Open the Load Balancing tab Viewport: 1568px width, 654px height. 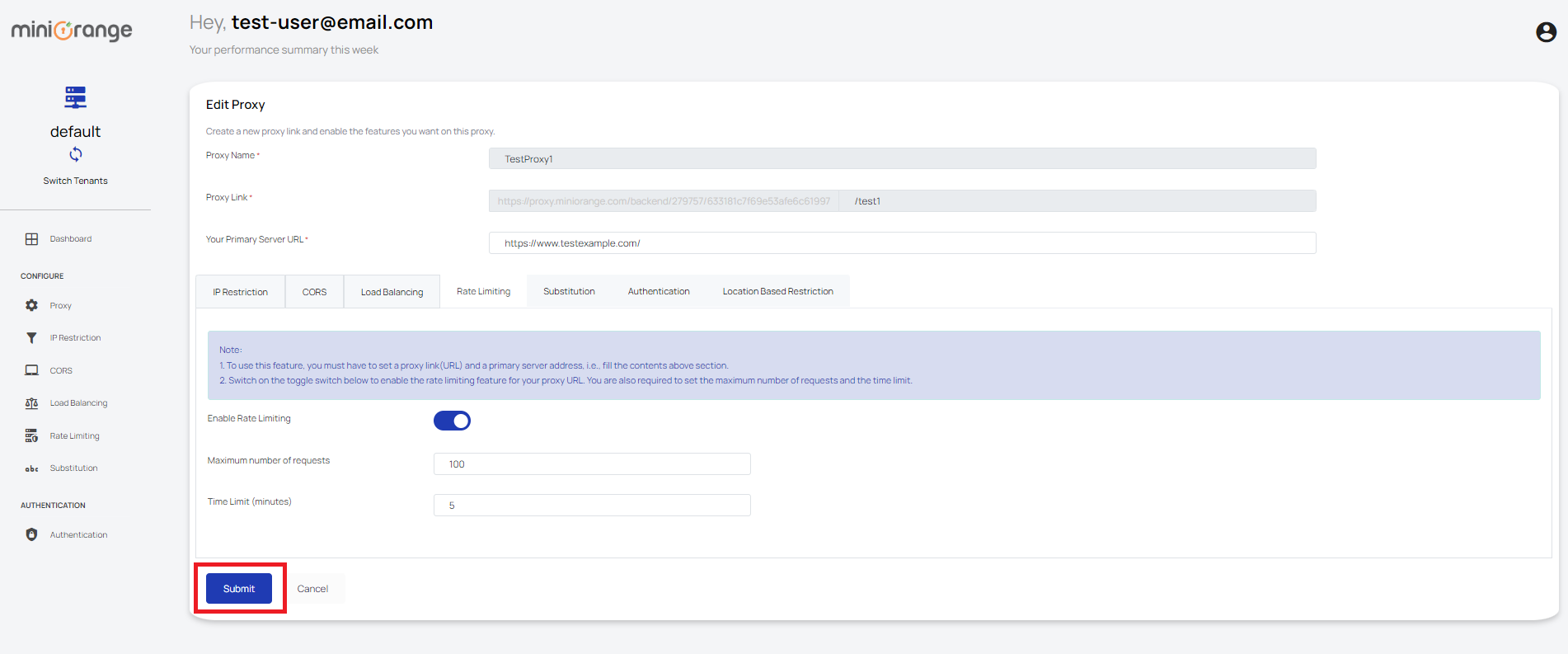coord(392,292)
